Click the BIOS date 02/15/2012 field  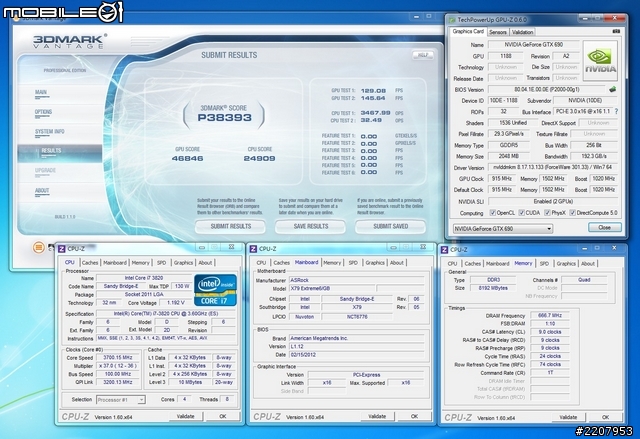pyautogui.click(x=357, y=355)
